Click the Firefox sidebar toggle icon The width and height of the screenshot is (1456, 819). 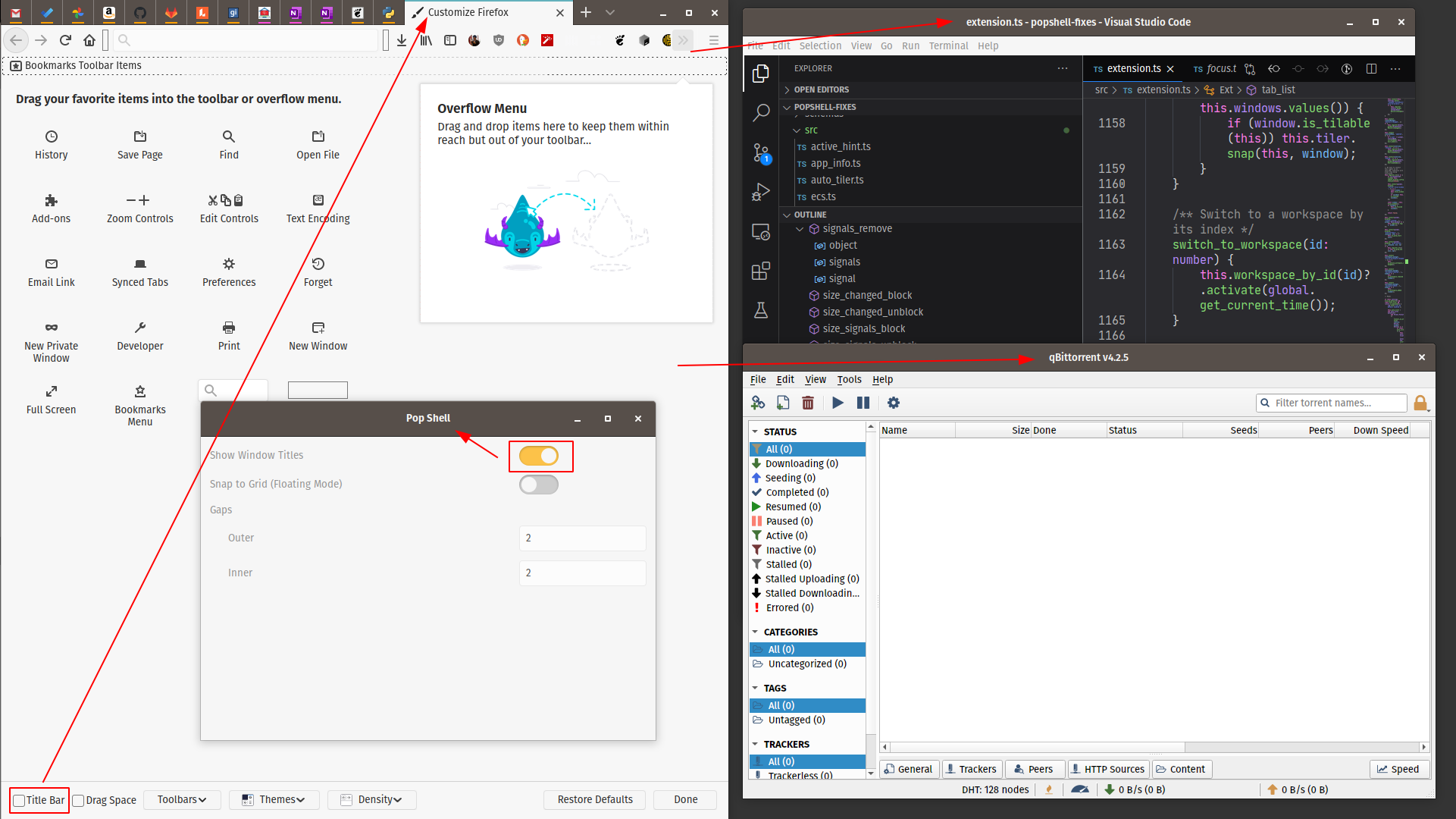pyautogui.click(x=450, y=40)
